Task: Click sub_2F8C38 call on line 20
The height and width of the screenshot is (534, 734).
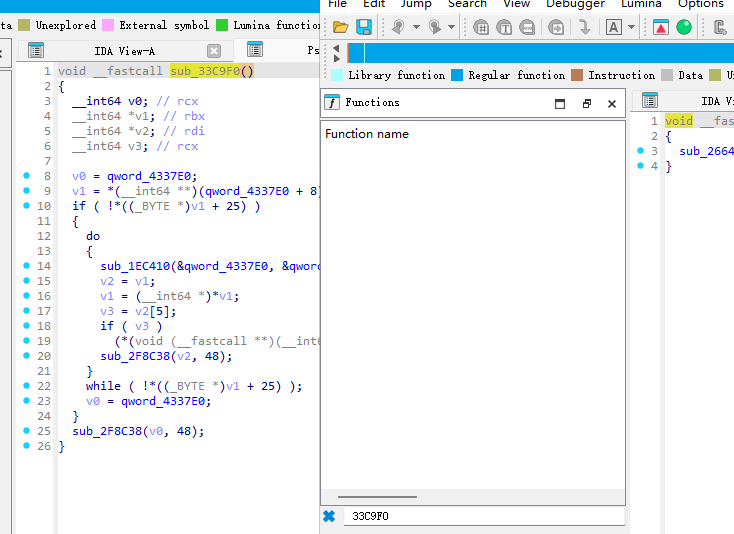Action: point(135,356)
